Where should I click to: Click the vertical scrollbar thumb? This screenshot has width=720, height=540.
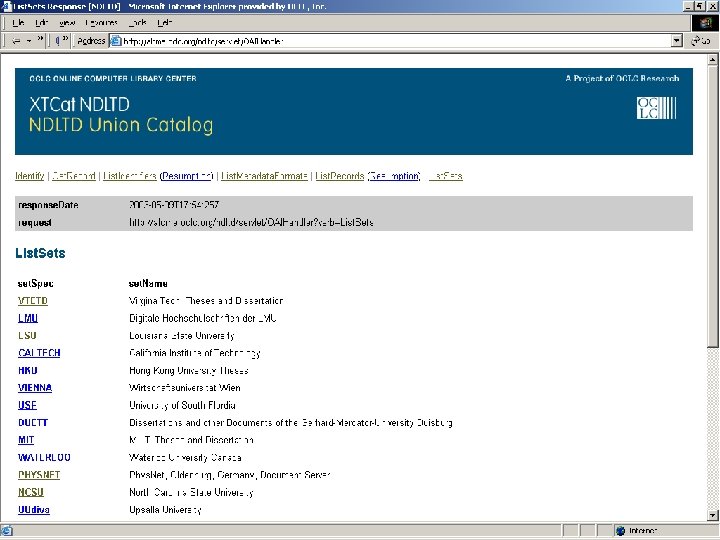(713, 206)
